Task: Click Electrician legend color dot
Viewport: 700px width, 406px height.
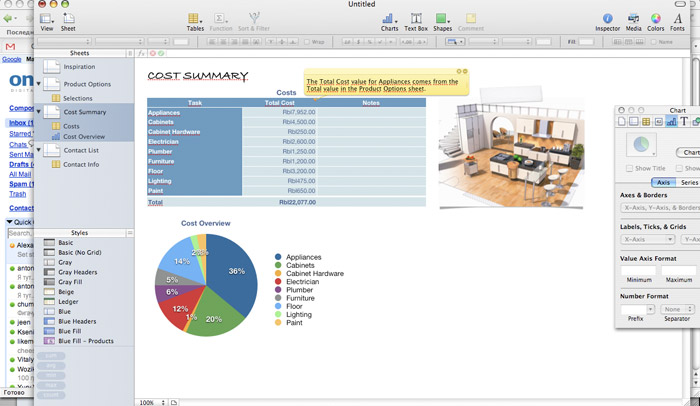Action: (278, 281)
